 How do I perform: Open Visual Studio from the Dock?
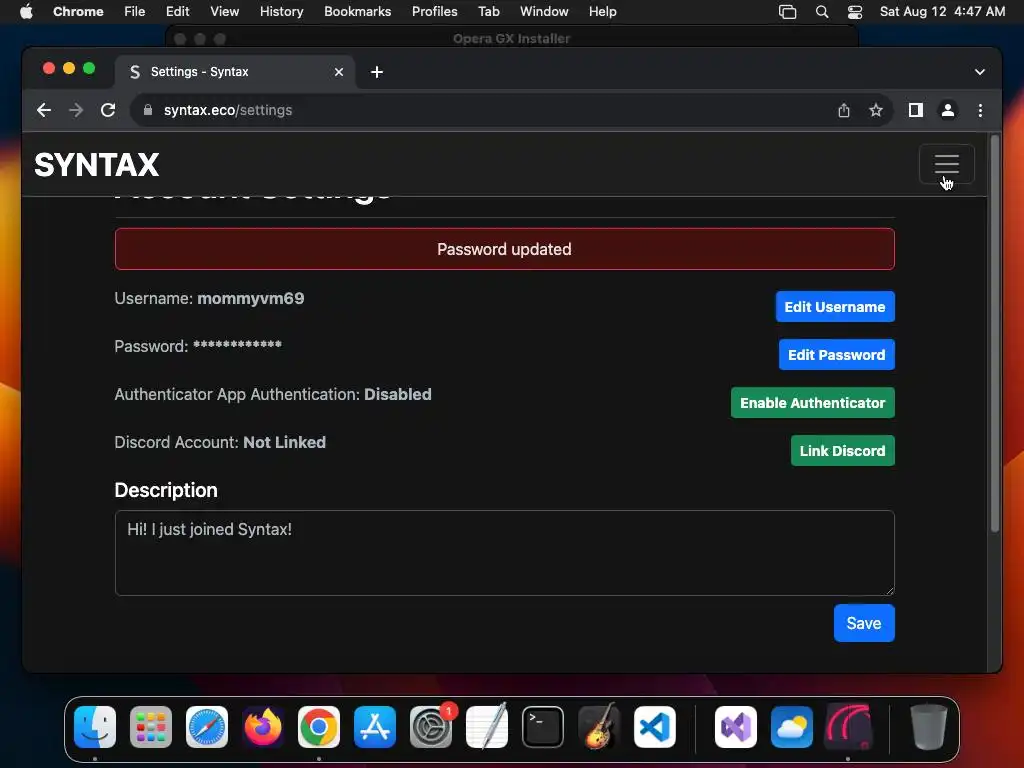pyautogui.click(x=736, y=727)
